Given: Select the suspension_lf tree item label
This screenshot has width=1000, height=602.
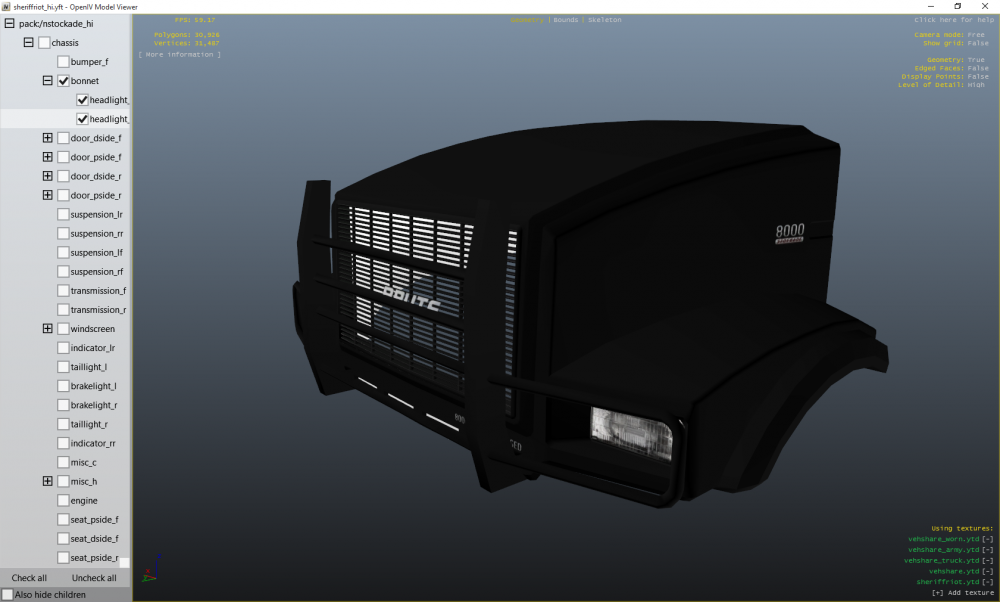Looking at the screenshot, I should click(x=97, y=253).
